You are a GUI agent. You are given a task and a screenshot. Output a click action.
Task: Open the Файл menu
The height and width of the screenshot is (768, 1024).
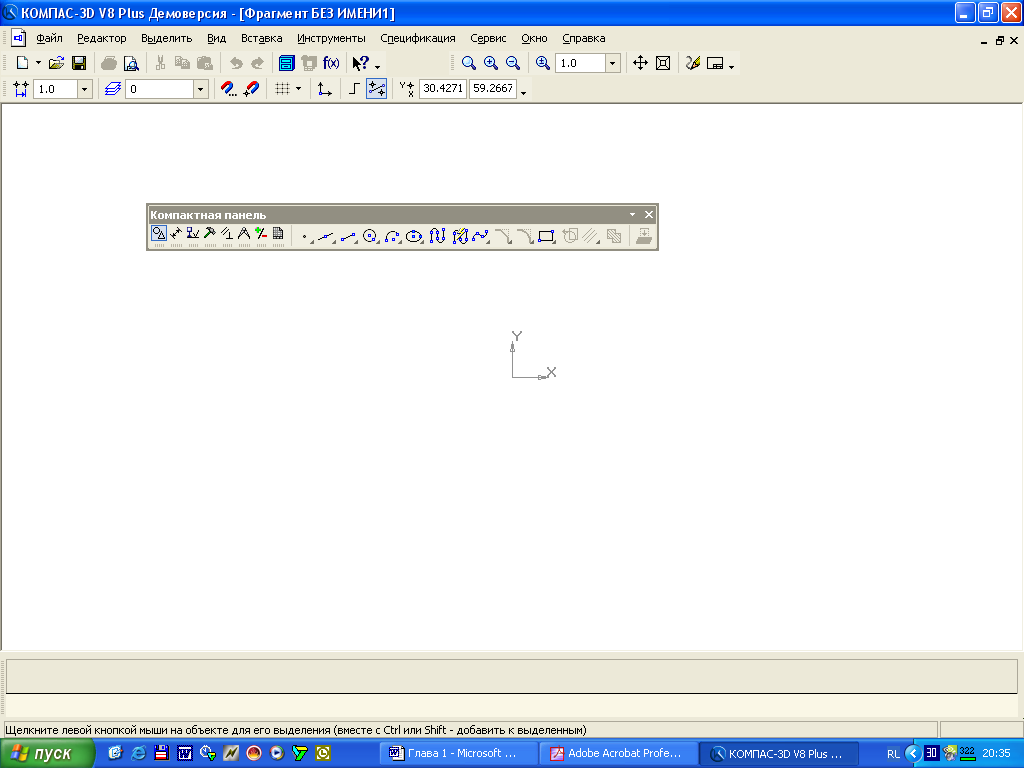tap(49, 38)
